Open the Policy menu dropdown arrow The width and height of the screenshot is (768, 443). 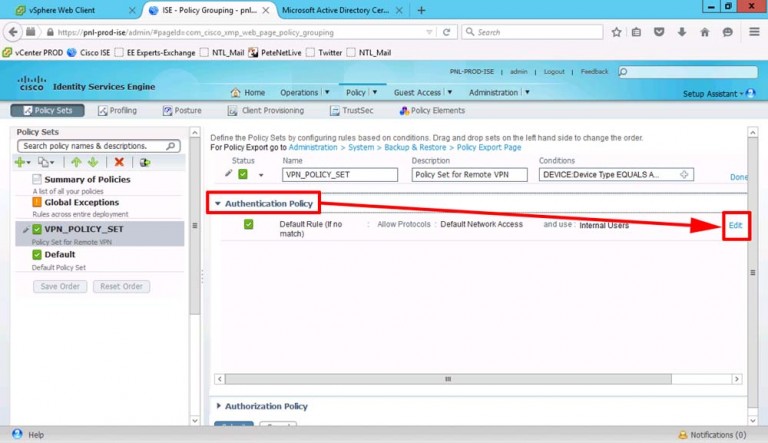tap(375, 92)
